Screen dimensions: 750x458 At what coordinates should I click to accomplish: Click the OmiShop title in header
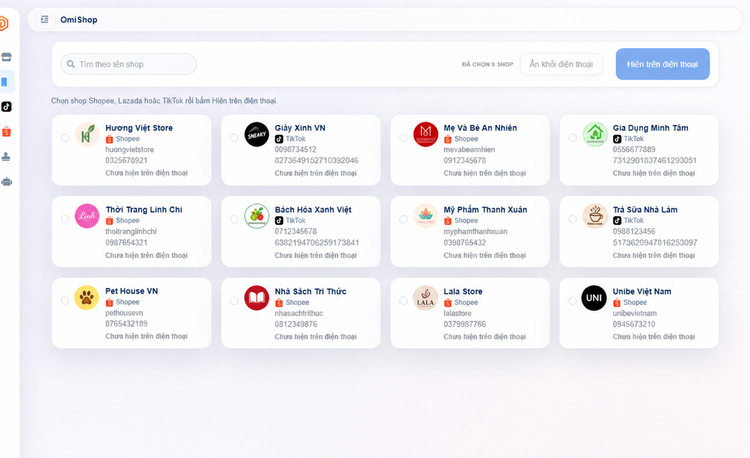point(79,20)
